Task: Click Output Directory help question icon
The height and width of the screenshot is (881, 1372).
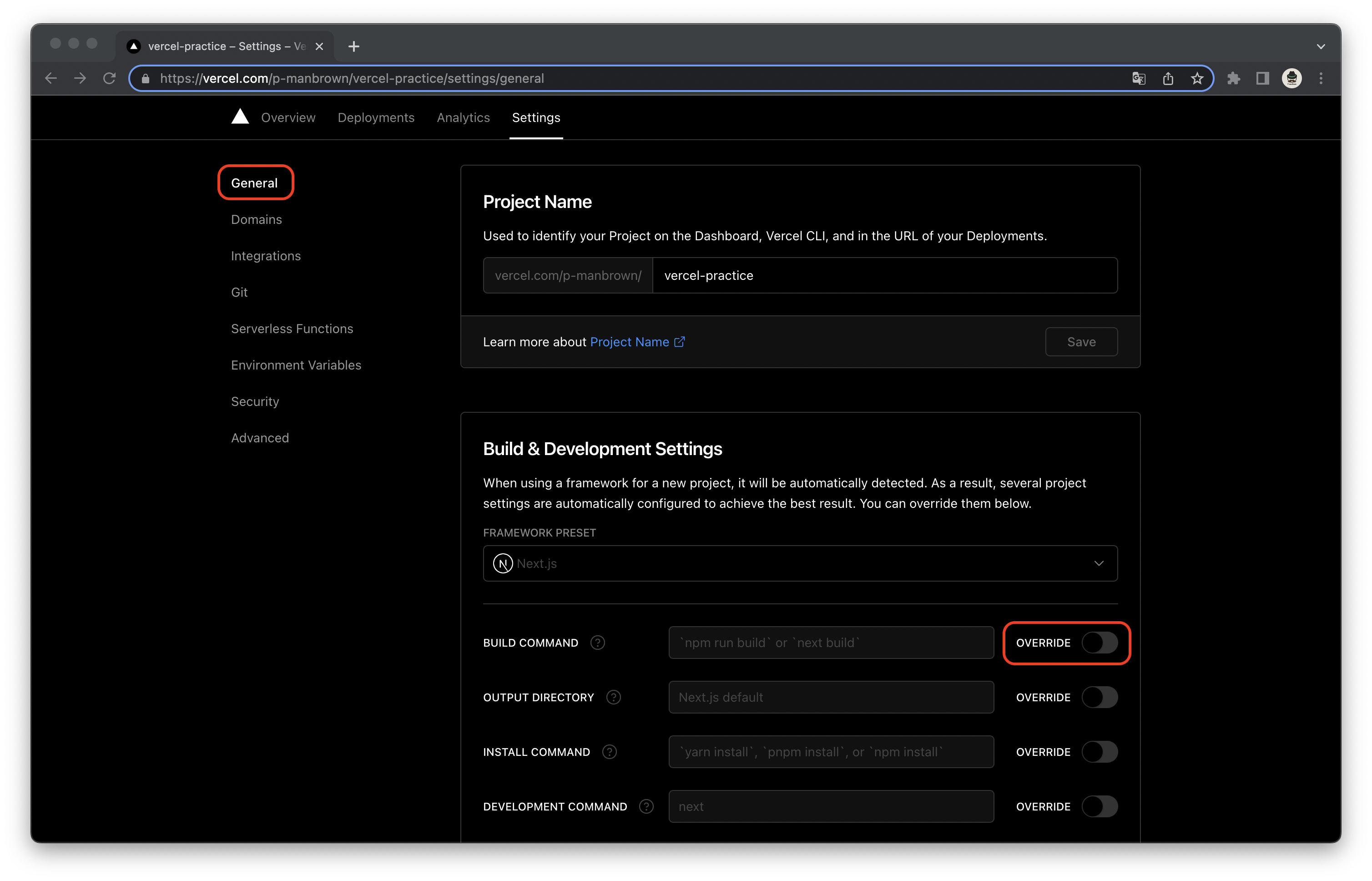Action: click(613, 697)
